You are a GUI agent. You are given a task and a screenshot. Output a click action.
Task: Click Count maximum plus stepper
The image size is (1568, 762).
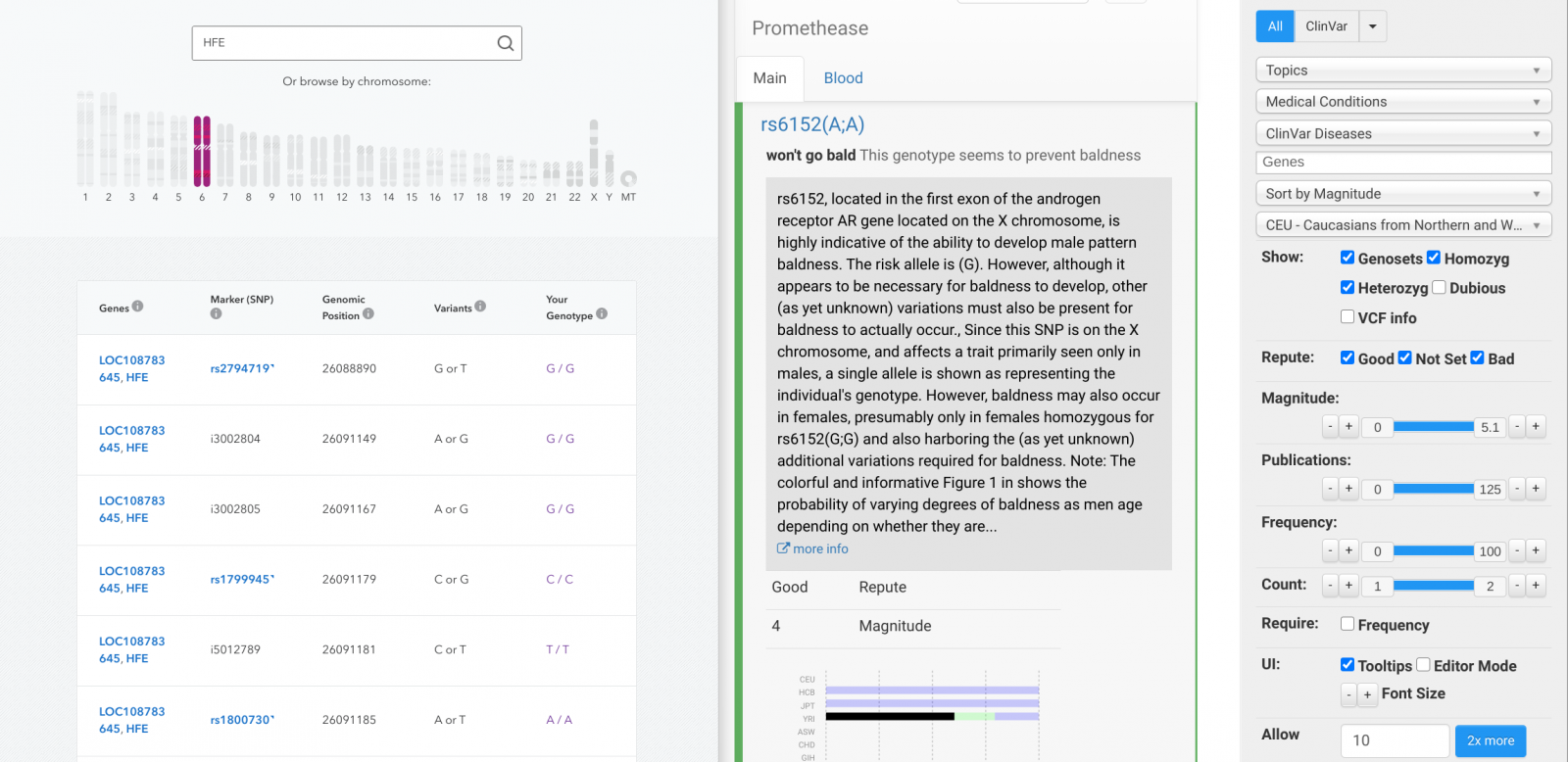click(1536, 585)
